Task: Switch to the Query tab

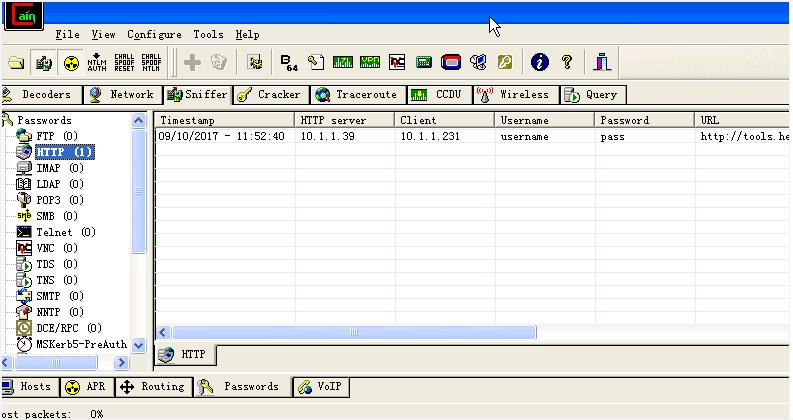Action: [x=594, y=95]
